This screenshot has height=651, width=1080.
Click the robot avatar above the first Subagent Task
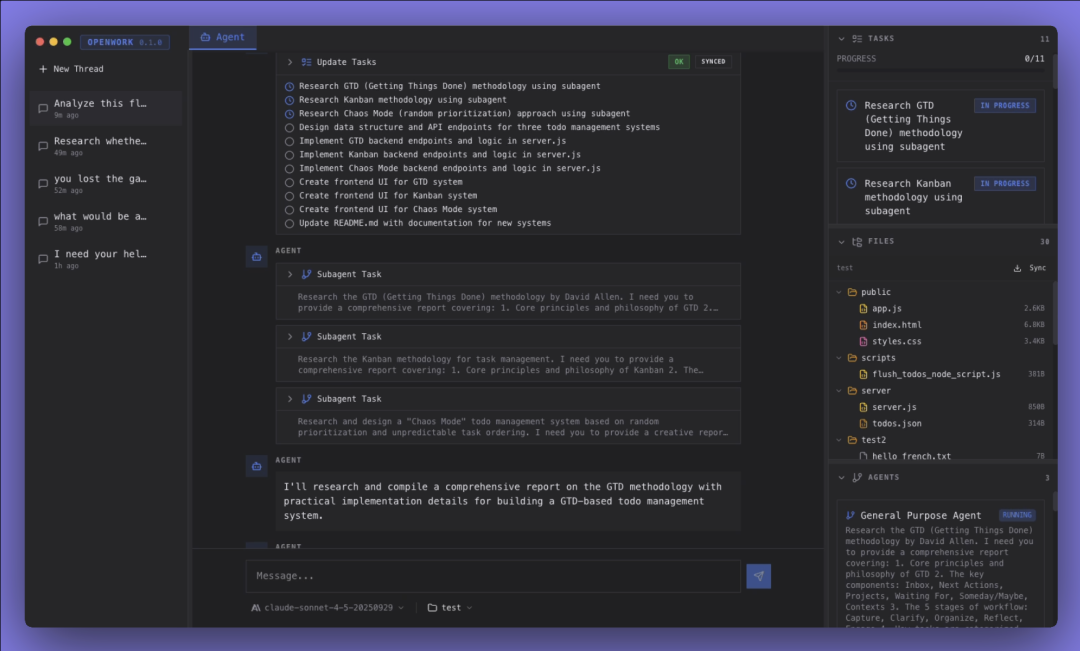click(x=256, y=257)
